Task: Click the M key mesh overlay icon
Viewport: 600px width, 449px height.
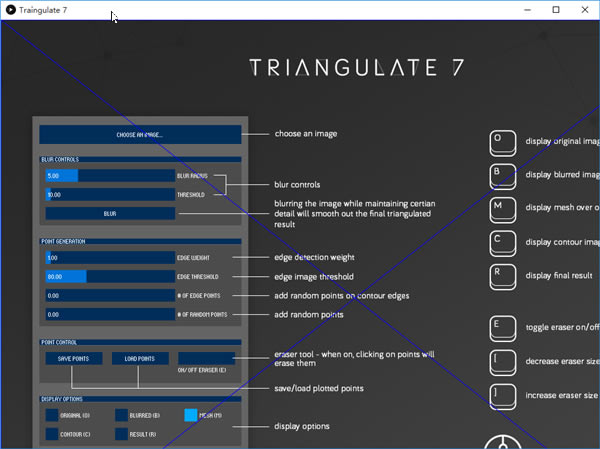Action: [x=502, y=208]
